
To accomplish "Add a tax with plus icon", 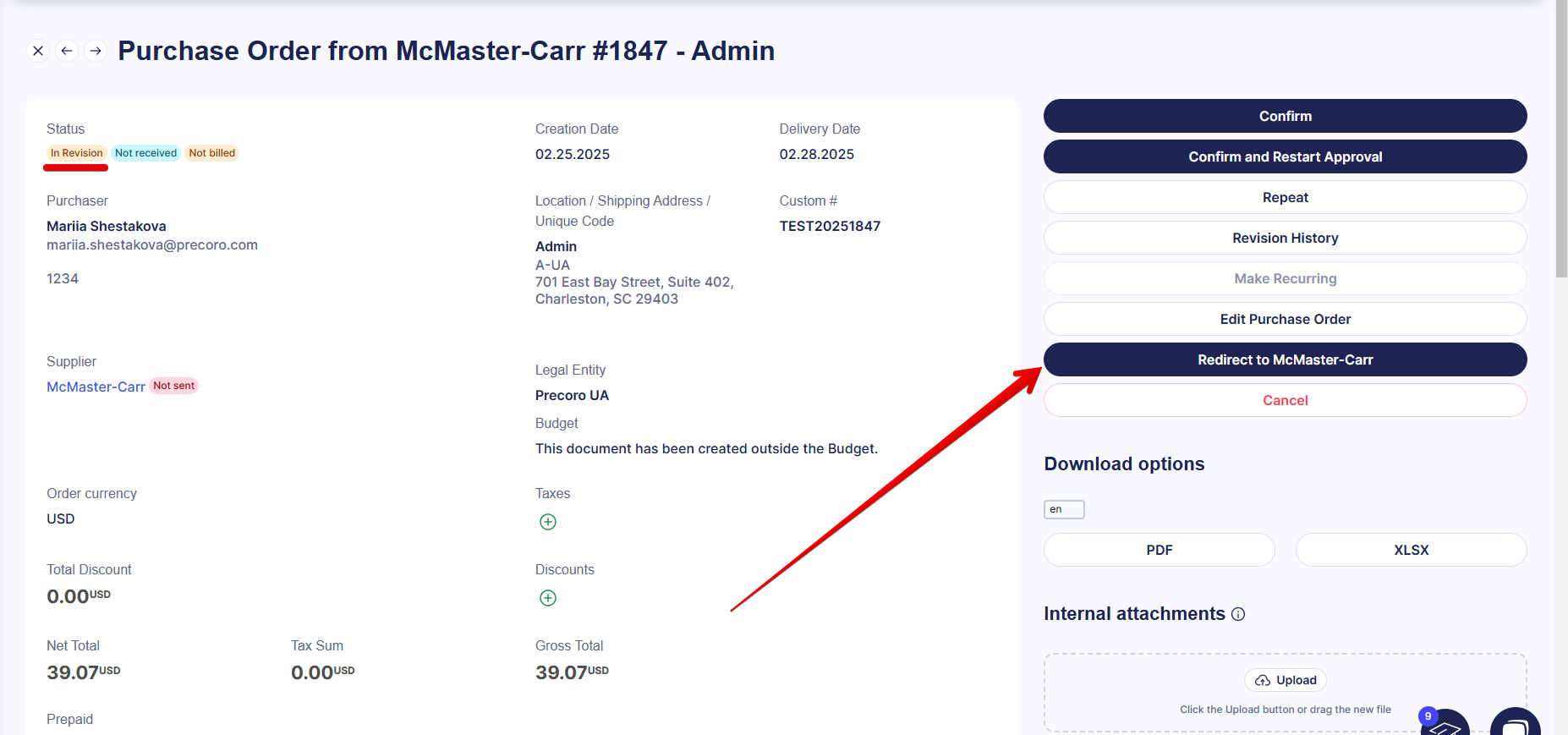I will 548,522.
